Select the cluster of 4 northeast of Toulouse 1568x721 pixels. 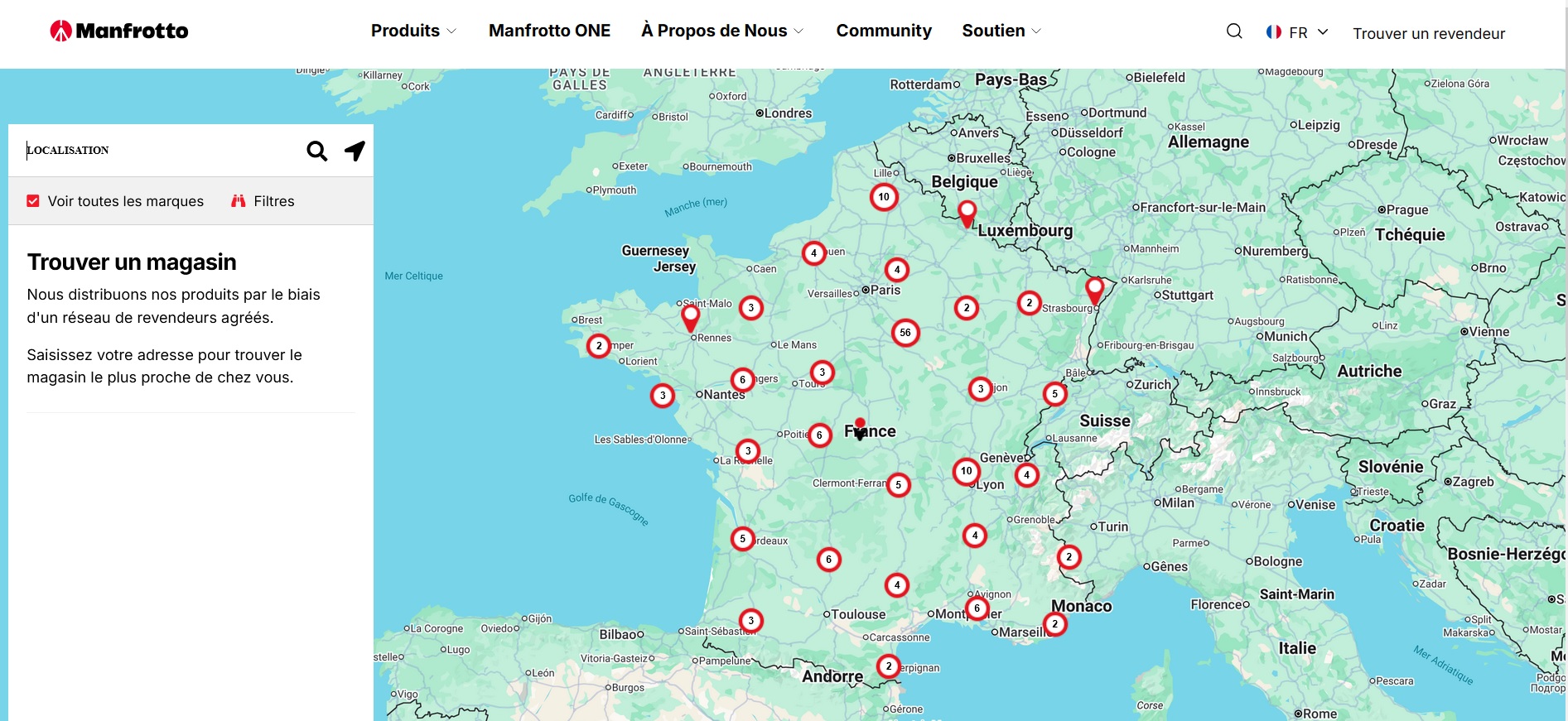897,585
